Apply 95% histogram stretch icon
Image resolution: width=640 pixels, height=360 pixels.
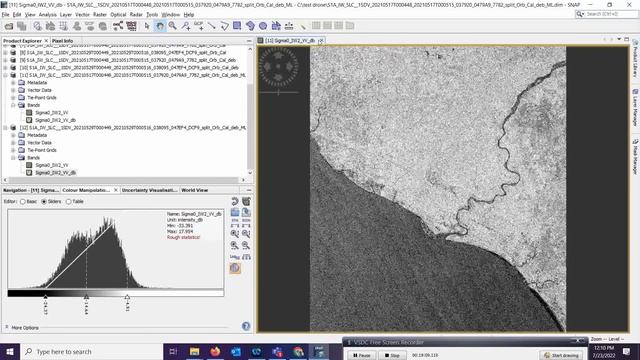pos(235,223)
